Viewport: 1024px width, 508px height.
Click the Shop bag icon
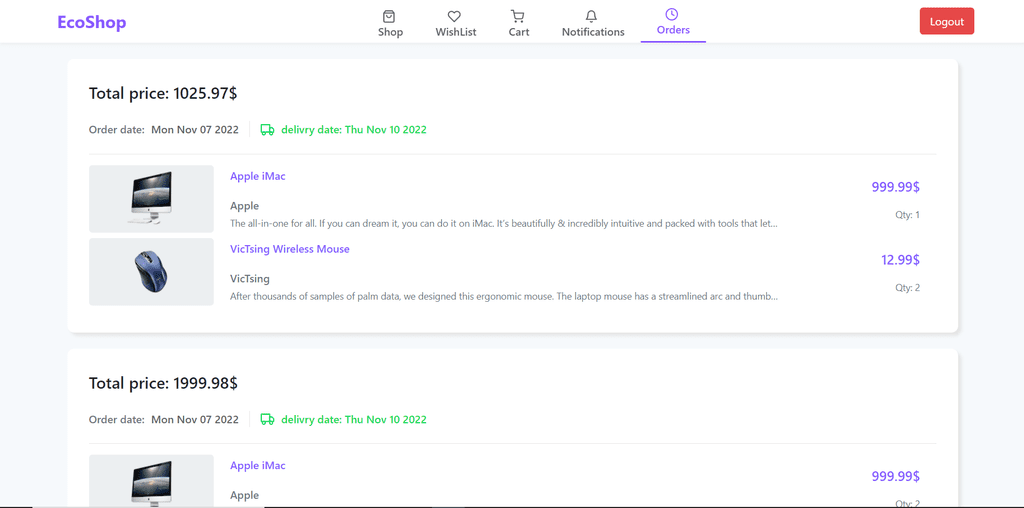[390, 16]
